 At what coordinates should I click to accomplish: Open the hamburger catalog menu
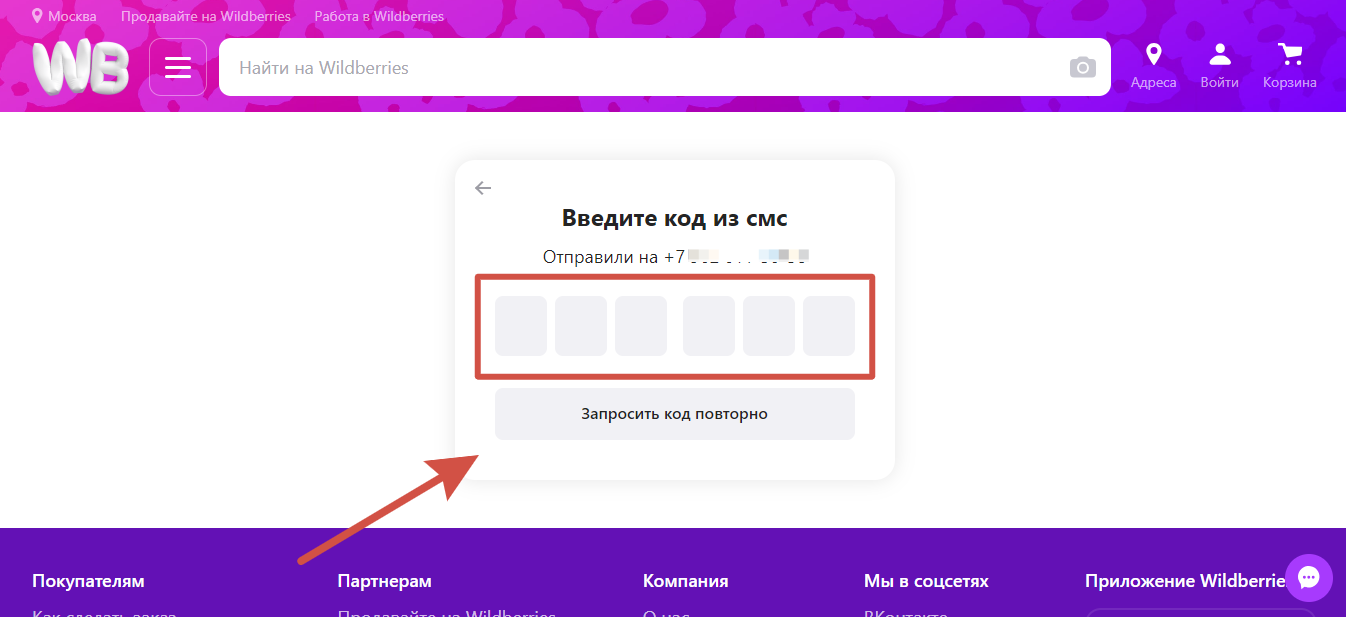tap(178, 67)
